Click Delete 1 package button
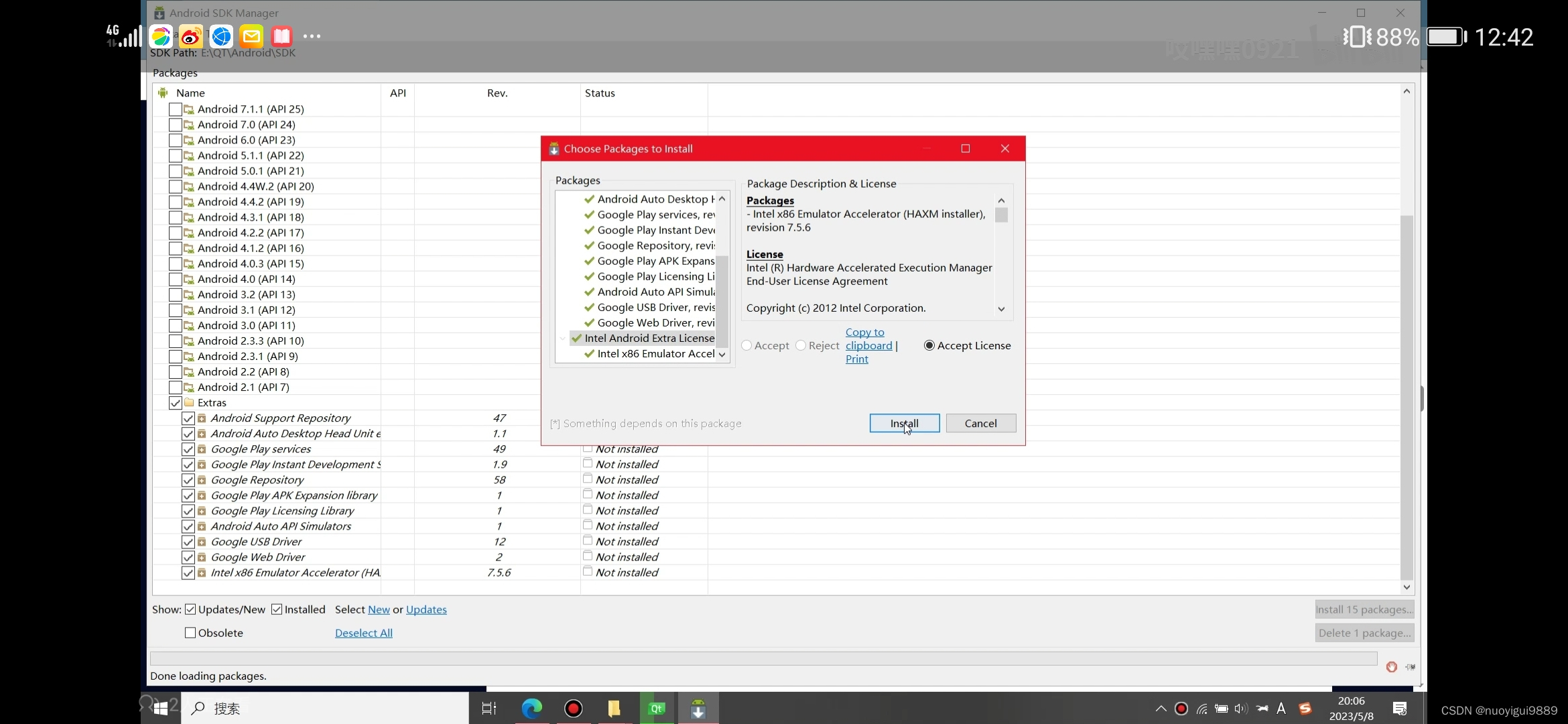This screenshot has width=1568, height=724. coord(1364,633)
